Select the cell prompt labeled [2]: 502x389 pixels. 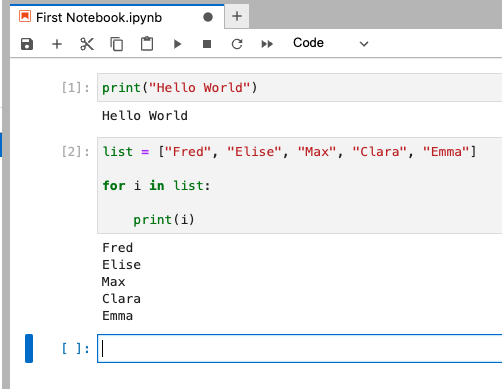point(76,152)
